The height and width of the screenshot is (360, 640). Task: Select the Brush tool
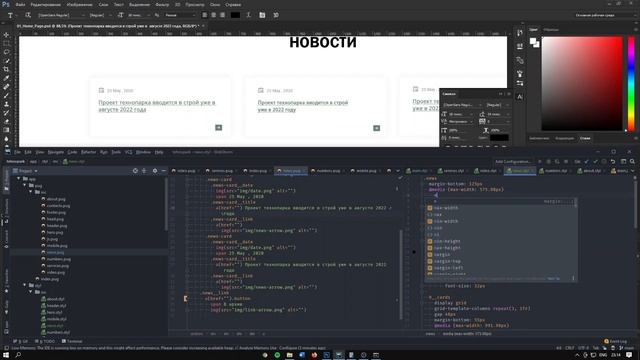tap(6, 96)
